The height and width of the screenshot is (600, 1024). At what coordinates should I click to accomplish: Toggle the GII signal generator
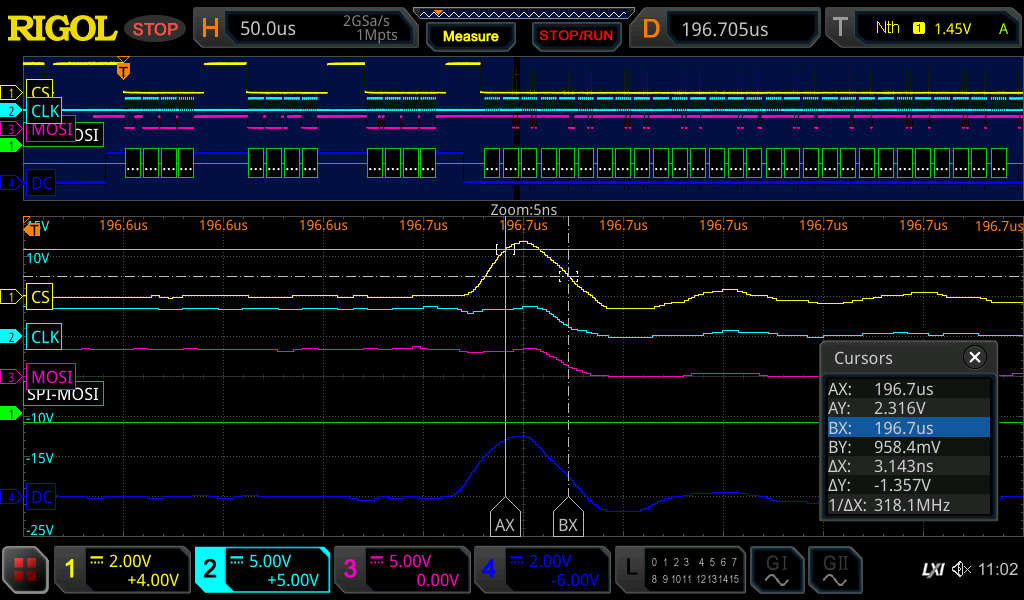pyautogui.click(x=835, y=569)
